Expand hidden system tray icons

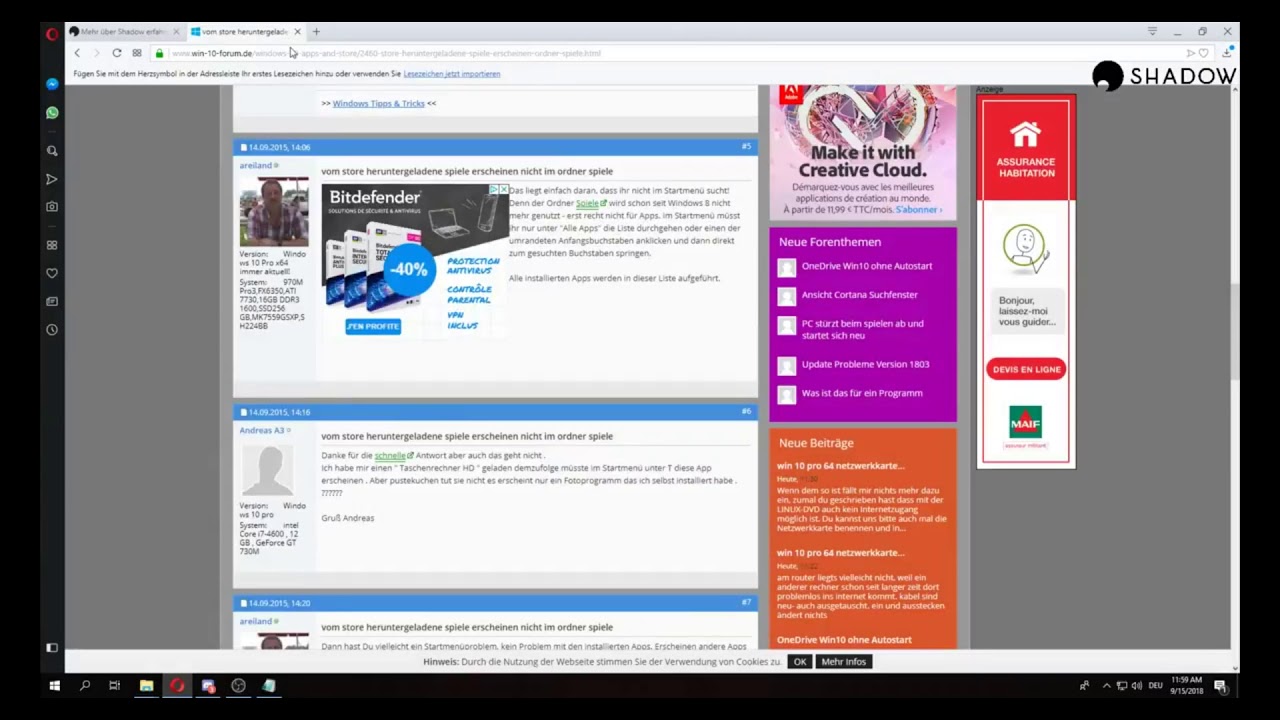[x=1106, y=686]
